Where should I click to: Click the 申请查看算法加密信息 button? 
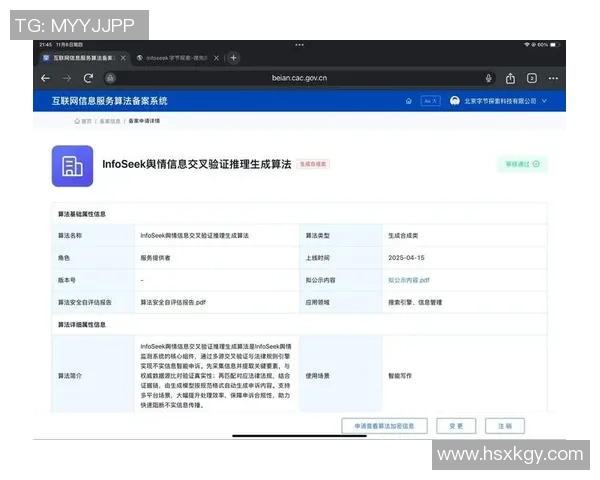click(384, 426)
